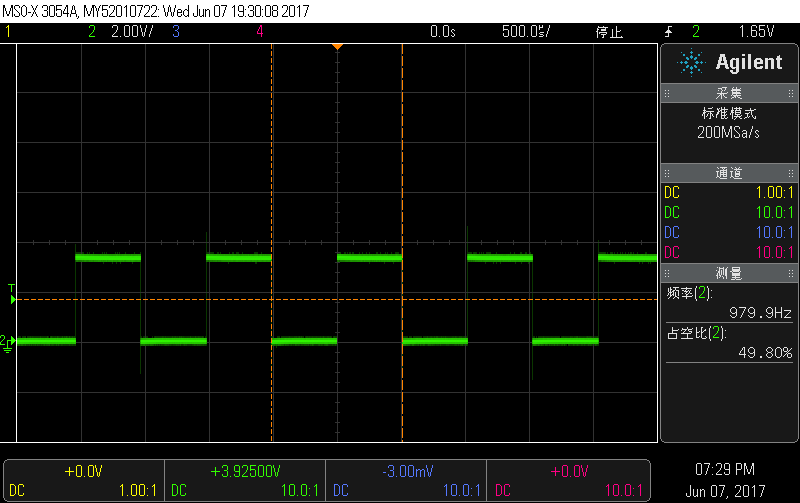
Task: Select channel 4 pink indicator in top bar
Action: click(x=260, y=32)
